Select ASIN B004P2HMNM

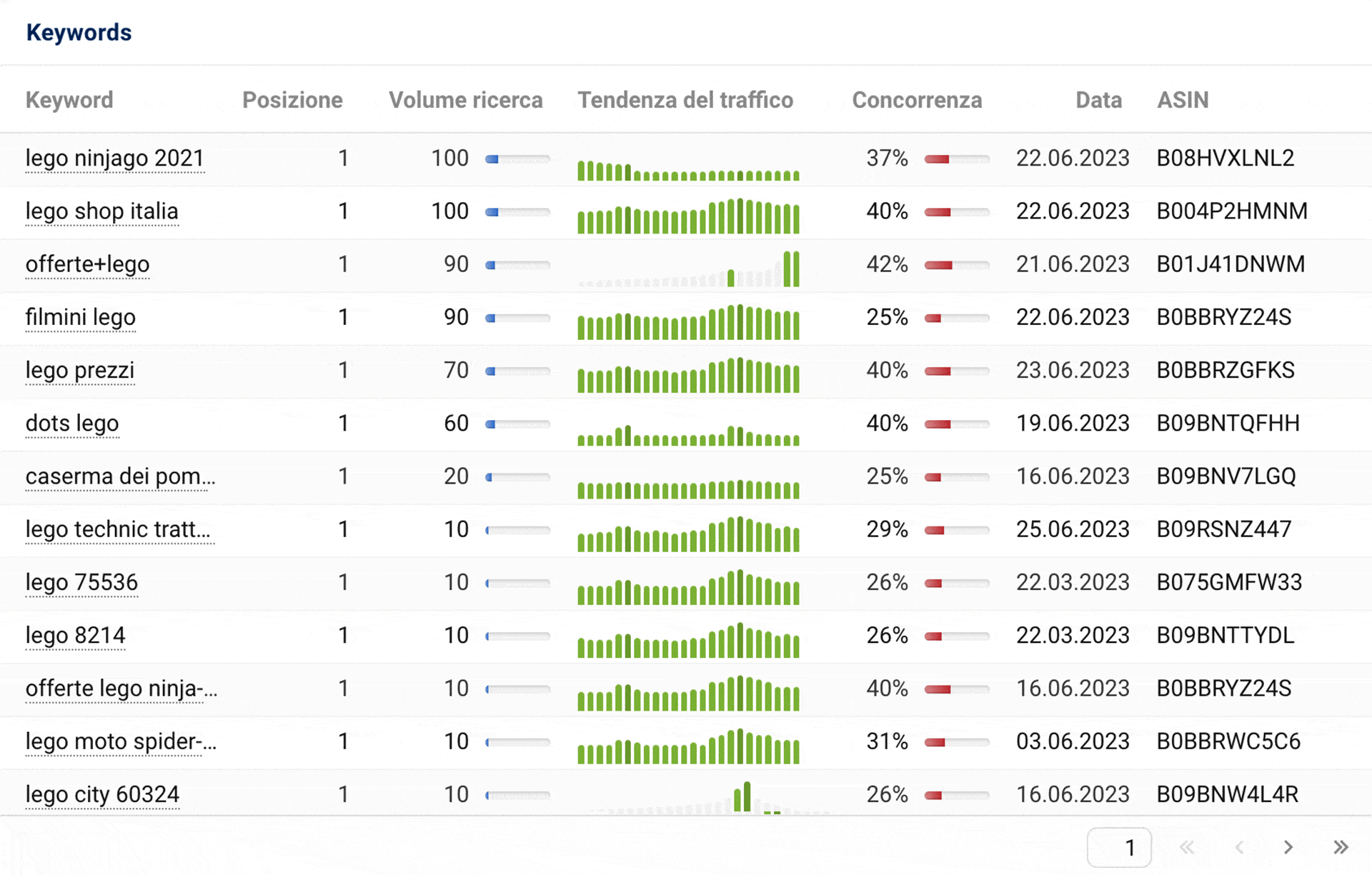[x=1232, y=211]
